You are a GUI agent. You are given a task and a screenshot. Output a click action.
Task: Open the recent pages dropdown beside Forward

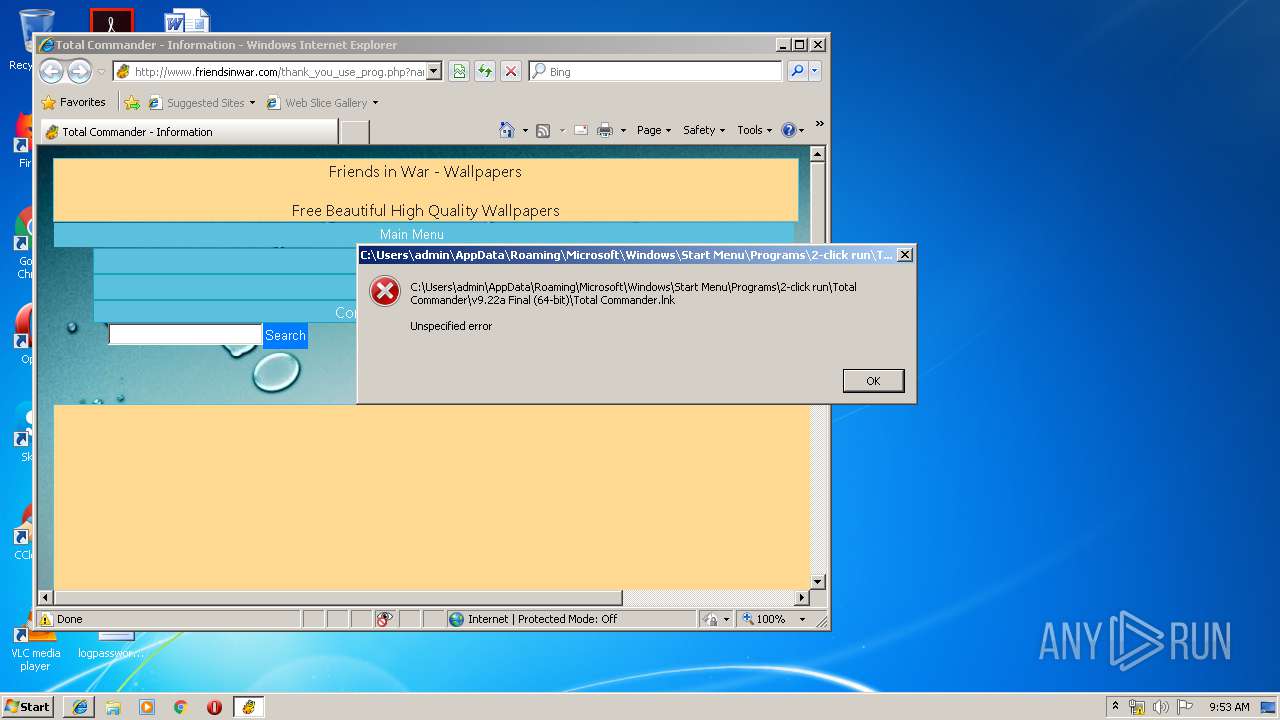pos(101,72)
